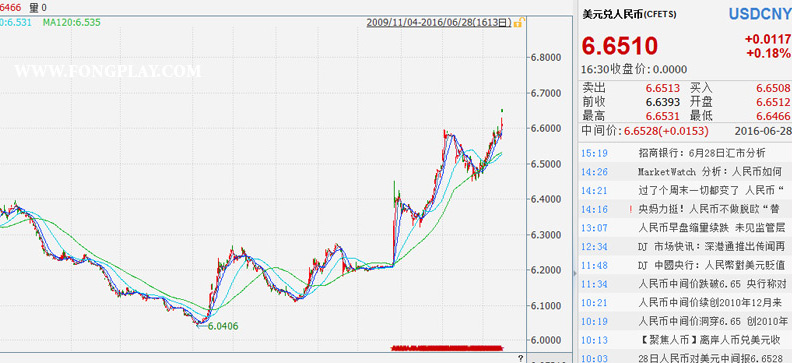Screen dimensions: 792x363
Task: Click the cyan moving average value 6.531
Action: (x=16, y=22)
